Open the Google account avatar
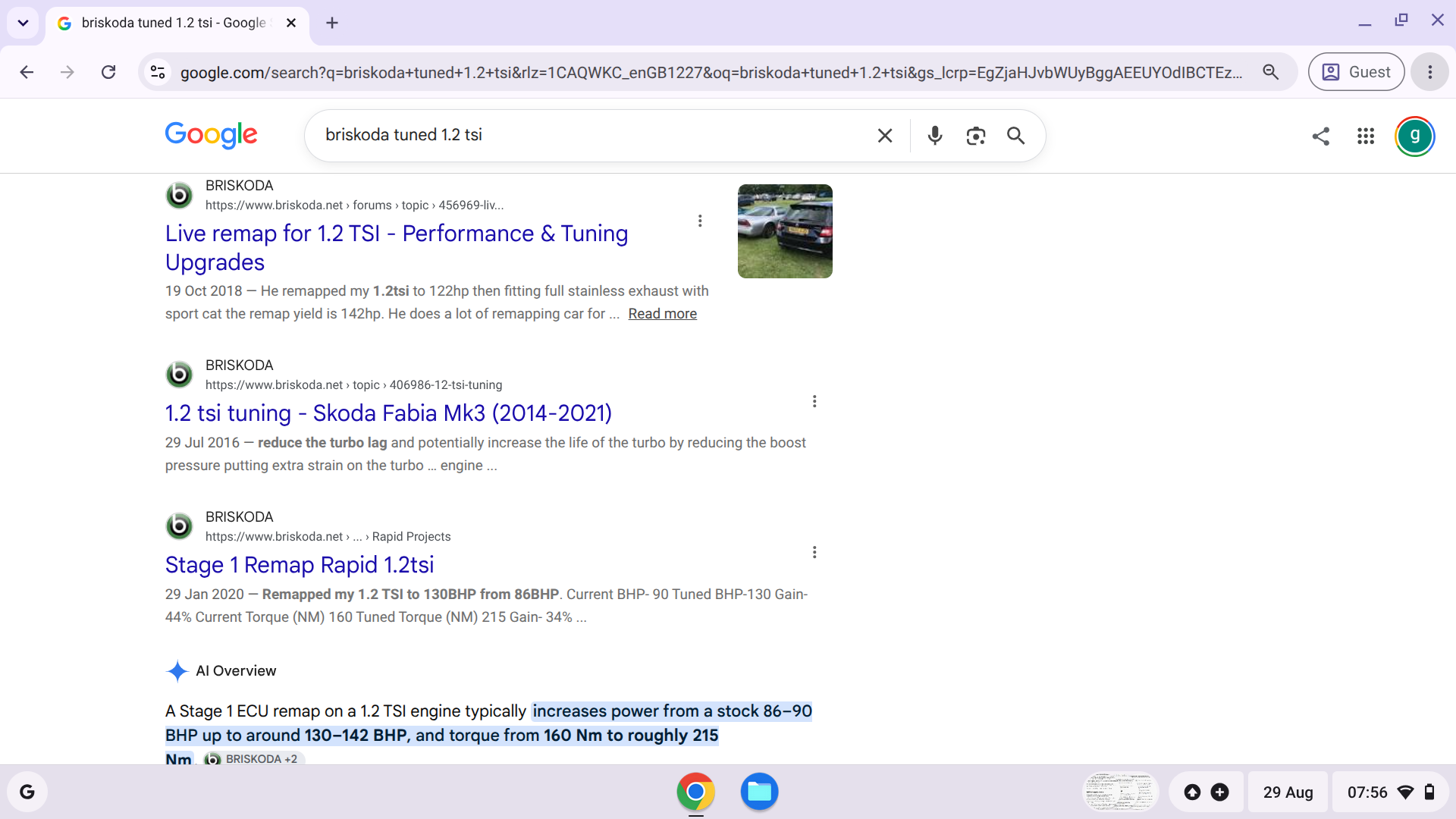The height and width of the screenshot is (819, 1456). (1415, 136)
